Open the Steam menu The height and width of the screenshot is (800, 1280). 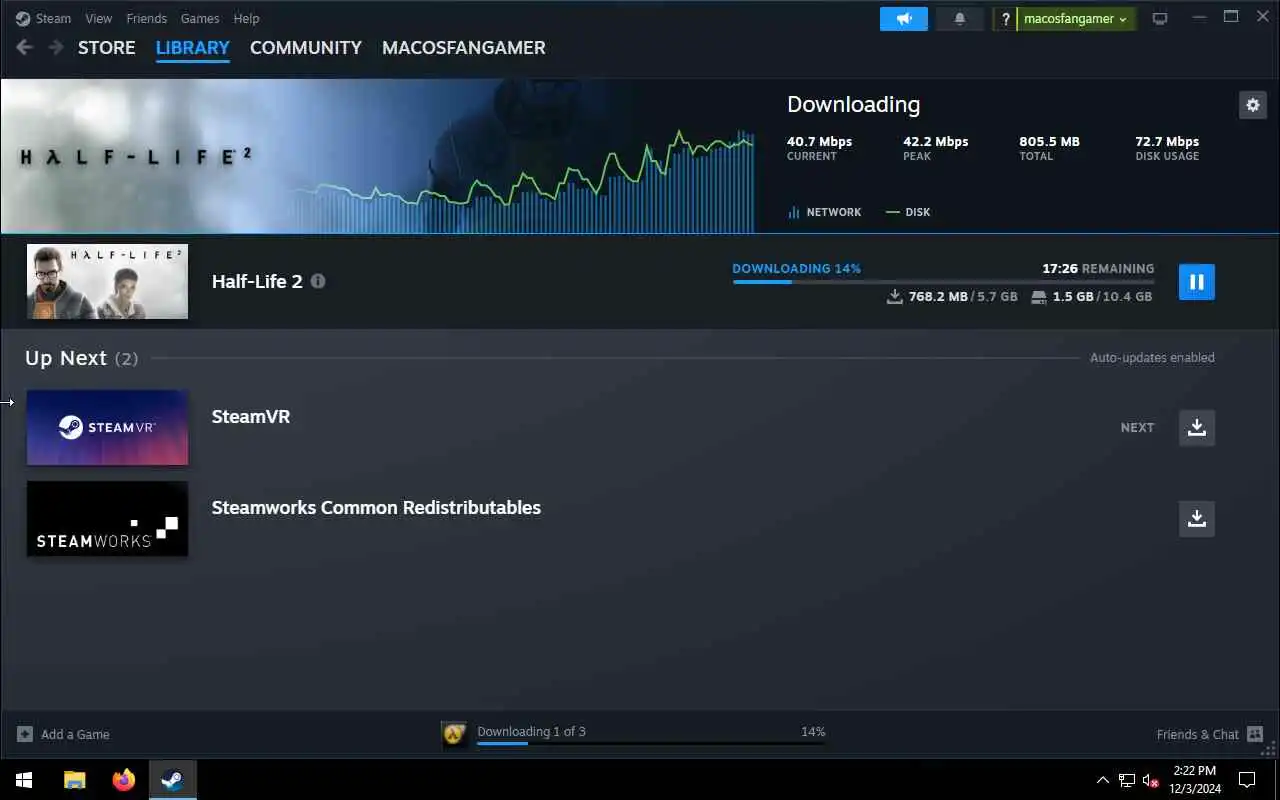click(53, 18)
